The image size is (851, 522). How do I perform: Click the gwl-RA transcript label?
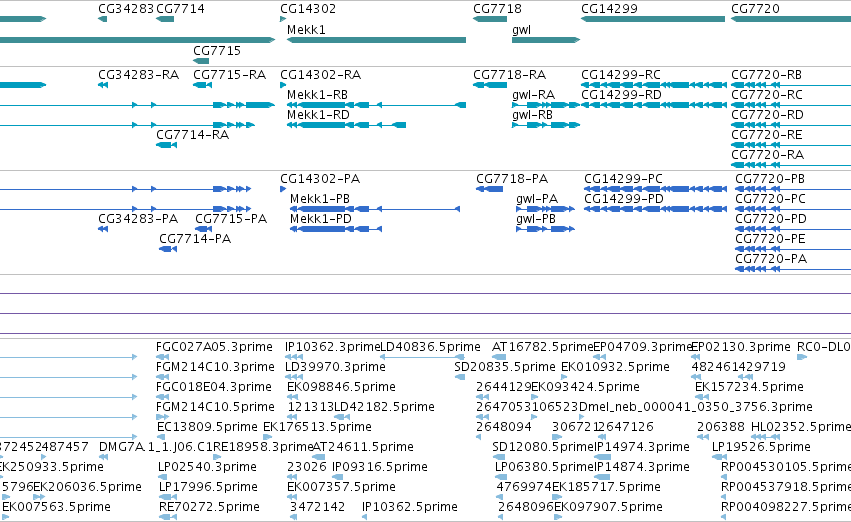[x=534, y=95]
